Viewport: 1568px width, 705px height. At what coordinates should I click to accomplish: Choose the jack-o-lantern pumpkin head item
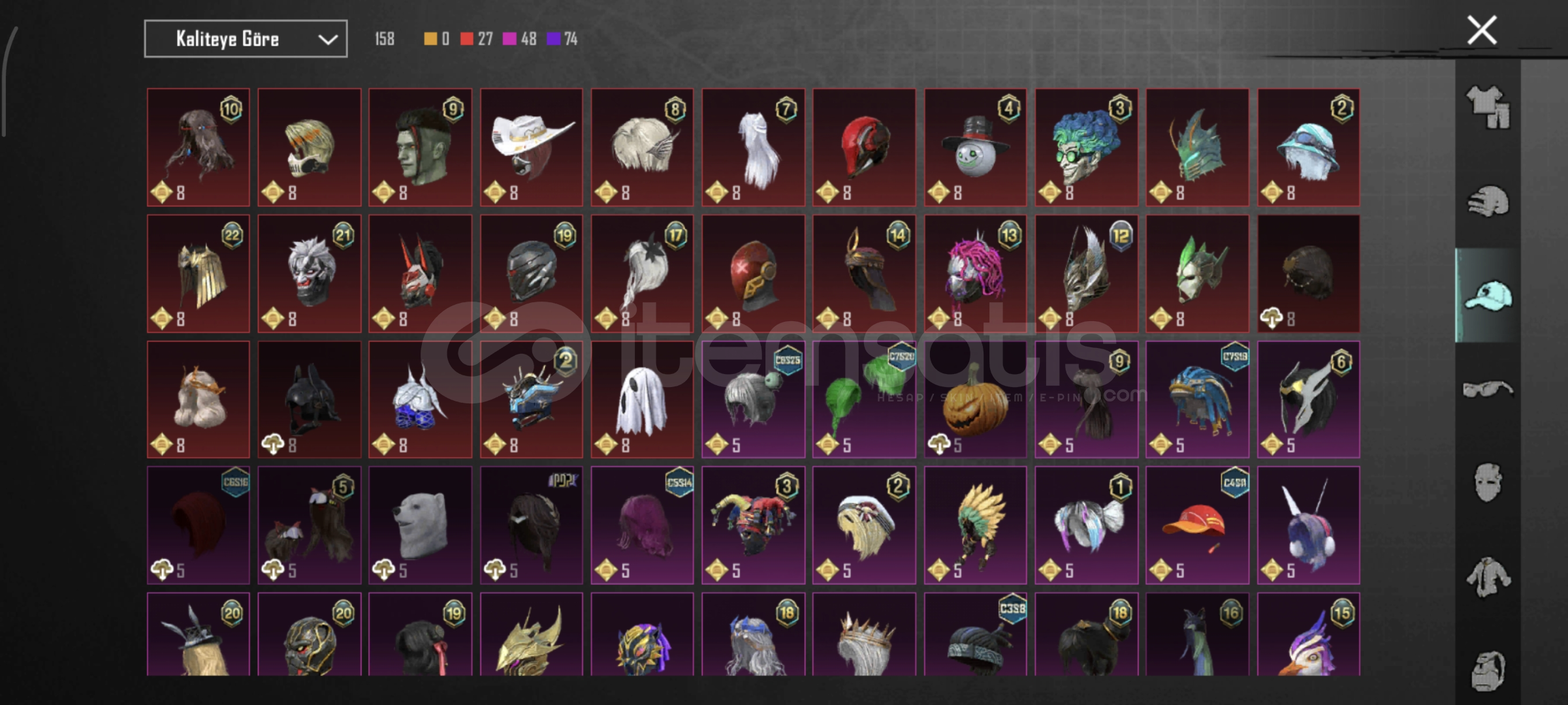[x=975, y=399]
